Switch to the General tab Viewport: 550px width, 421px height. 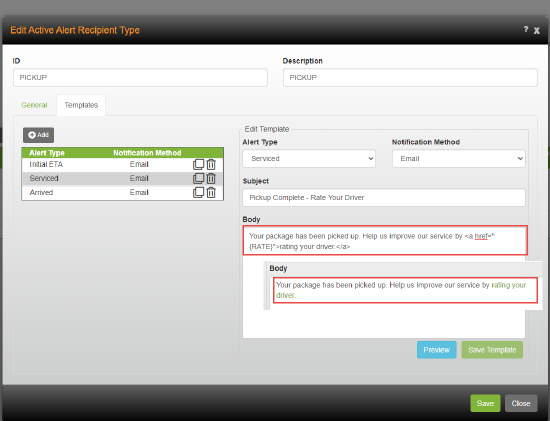(x=34, y=105)
